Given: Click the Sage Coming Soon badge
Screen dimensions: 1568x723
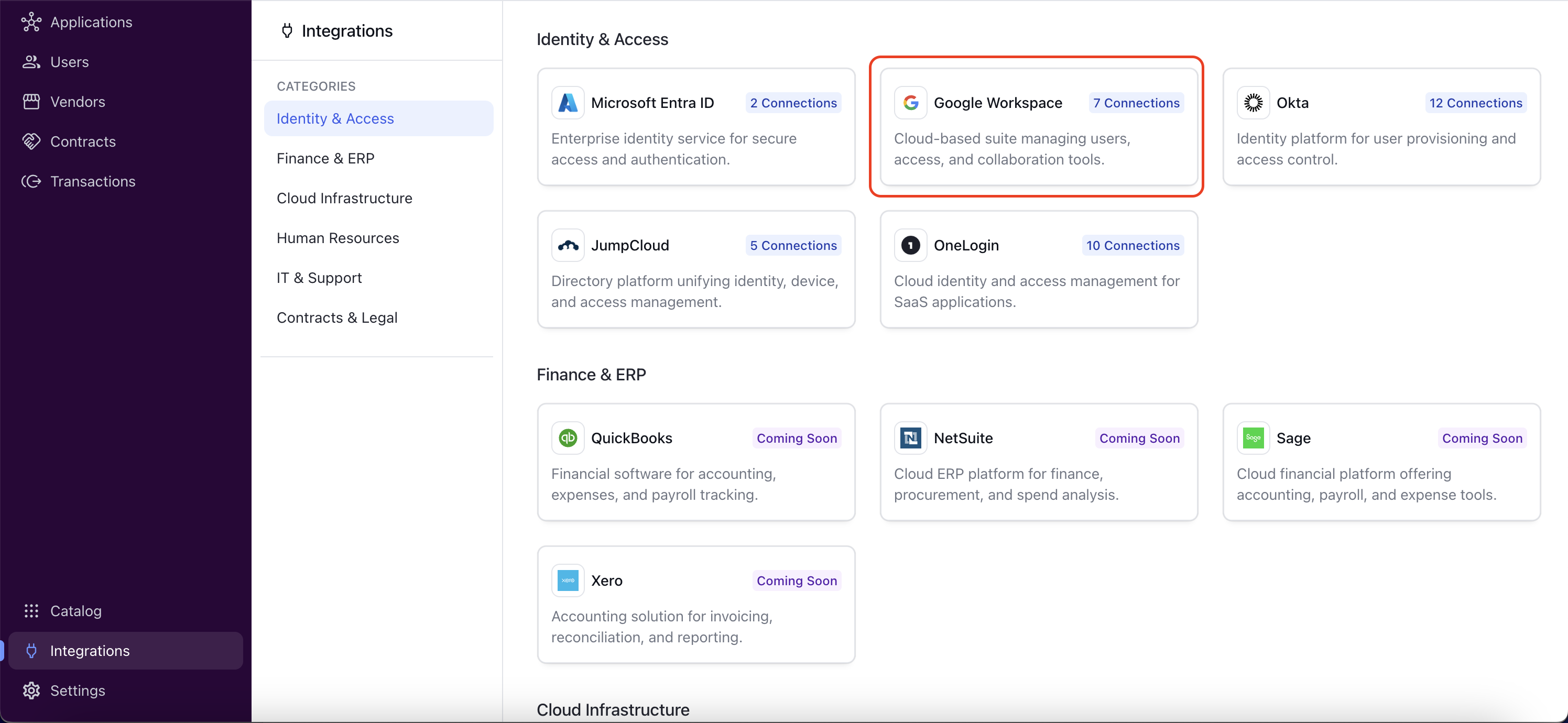Looking at the screenshot, I should click(1482, 438).
